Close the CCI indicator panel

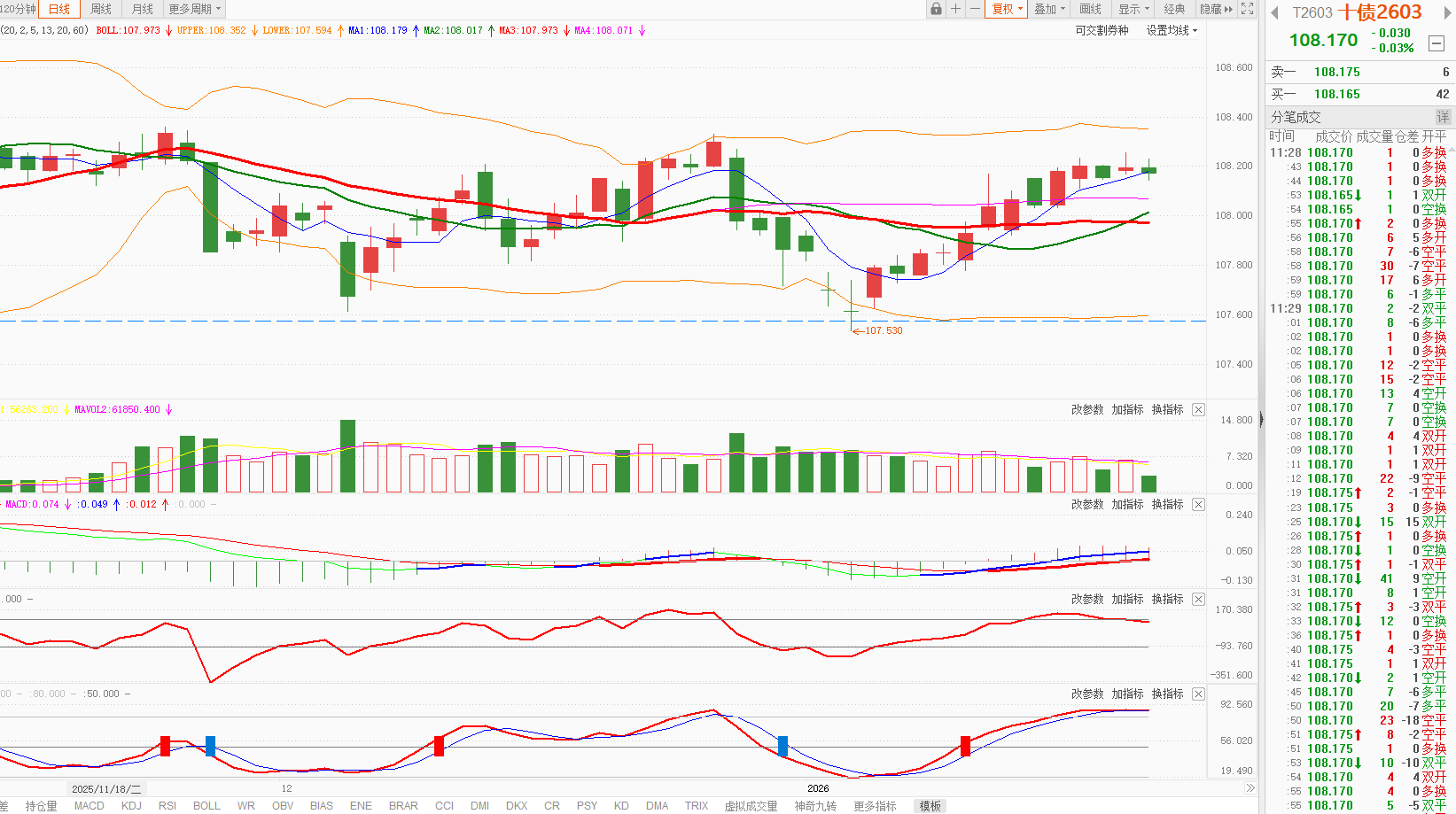(x=1198, y=599)
